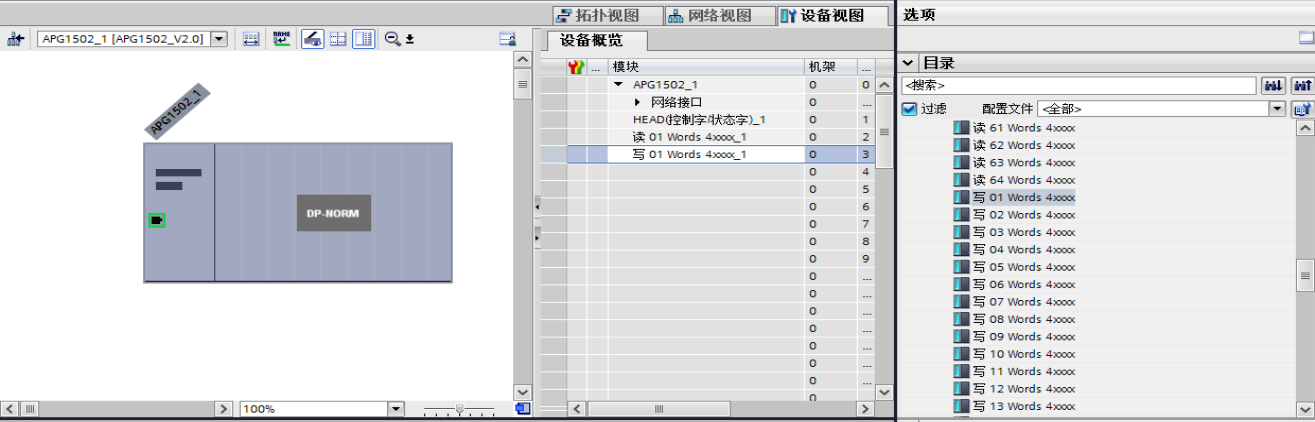
Task: Expand the 网络接口 tree node
Action: click(637, 103)
